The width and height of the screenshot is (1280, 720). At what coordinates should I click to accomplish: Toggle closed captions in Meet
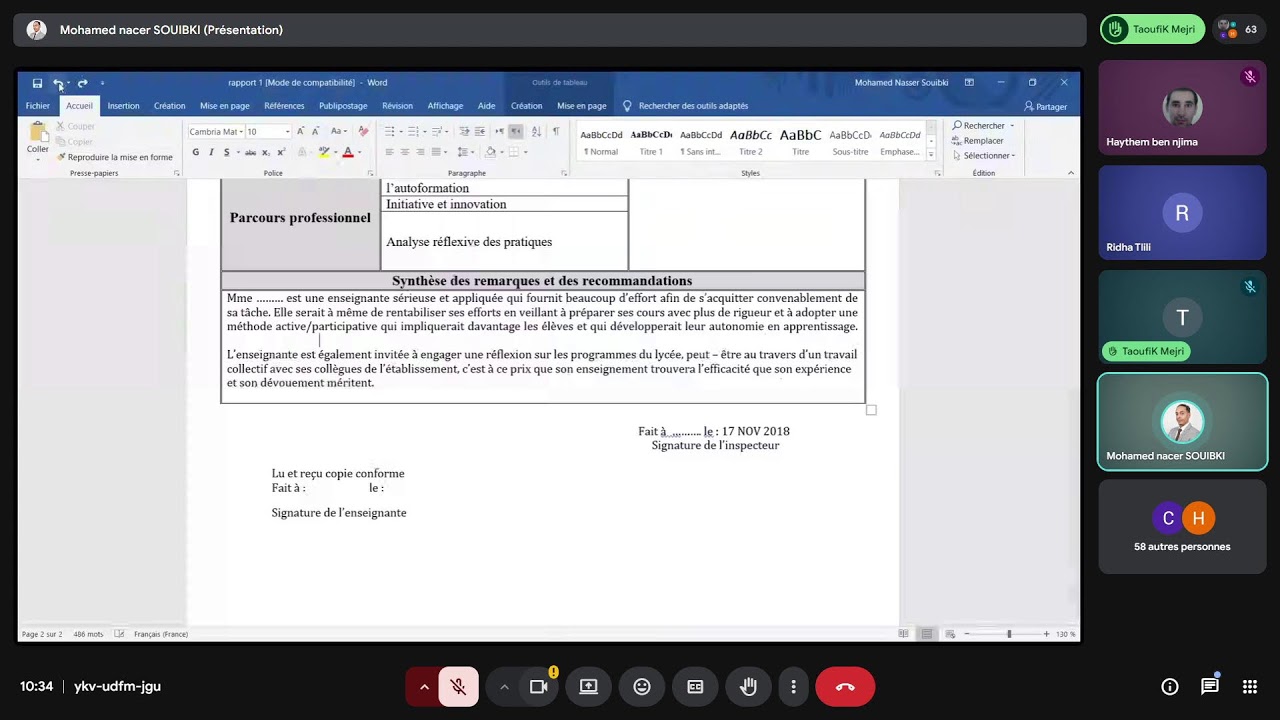pyautogui.click(x=695, y=687)
